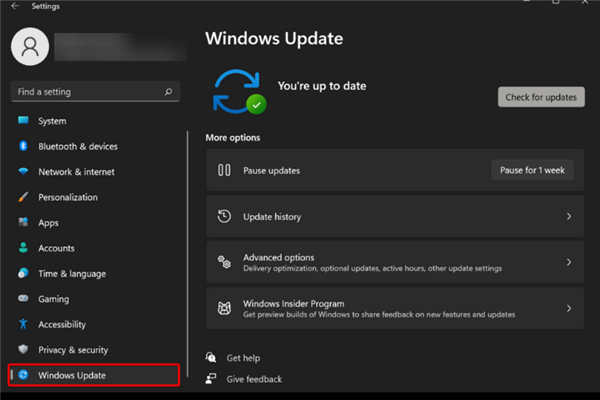Viewport: 600px width, 400px height.
Task: Expand the Update history chevron
Action: pyautogui.click(x=568, y=217)
